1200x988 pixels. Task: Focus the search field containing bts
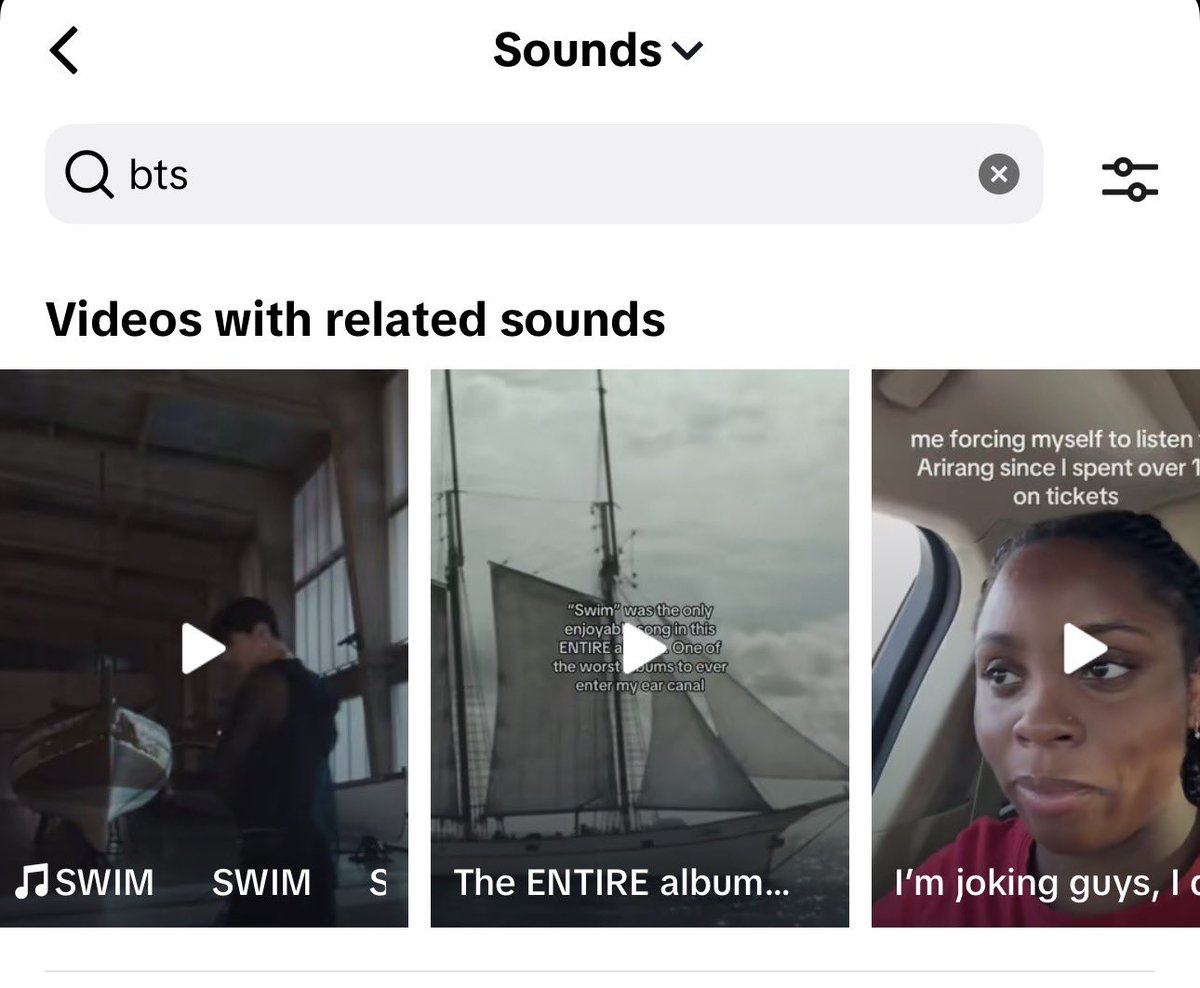click(x=544, y=174)
